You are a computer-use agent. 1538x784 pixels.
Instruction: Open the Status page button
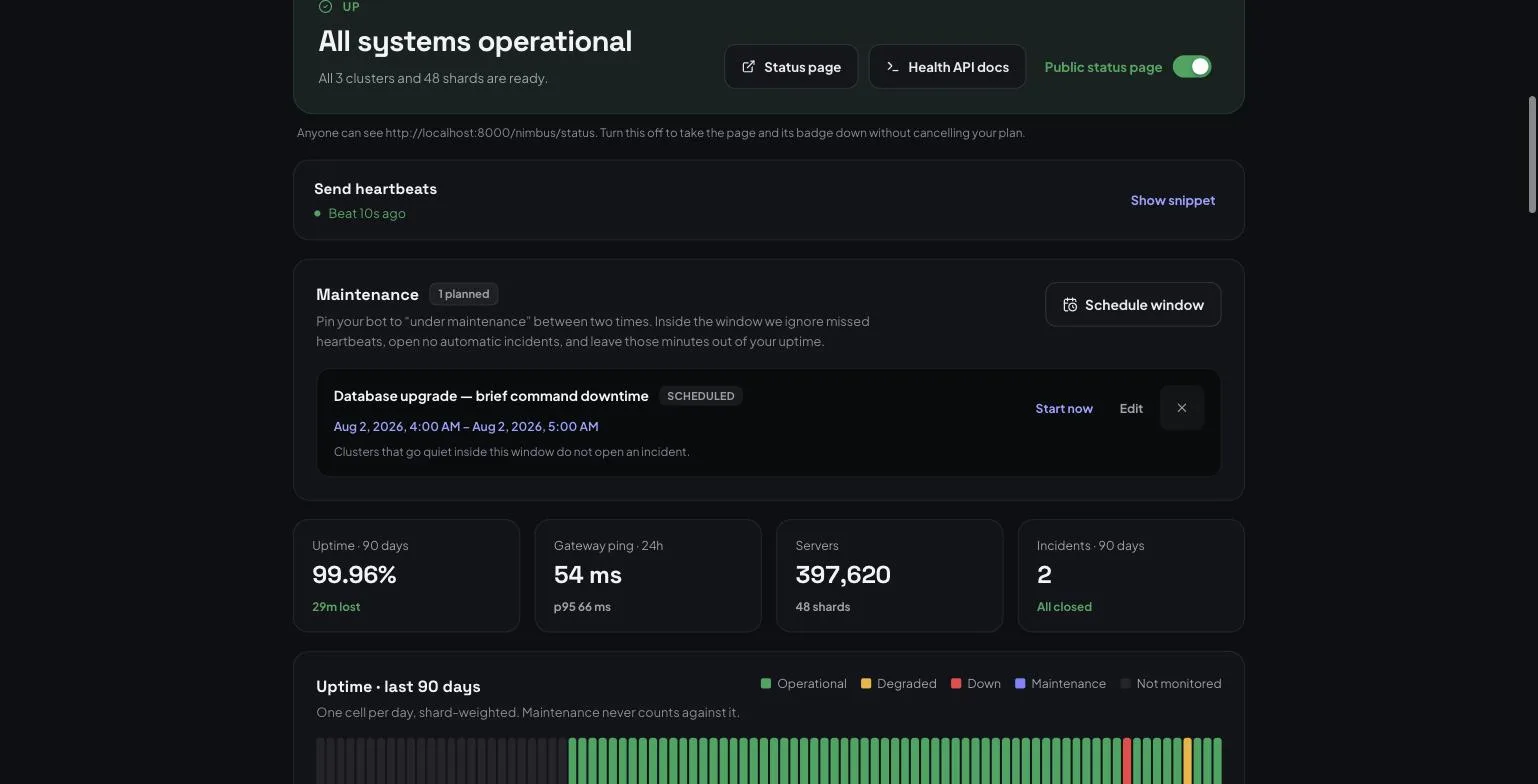(x=791, y=67)
